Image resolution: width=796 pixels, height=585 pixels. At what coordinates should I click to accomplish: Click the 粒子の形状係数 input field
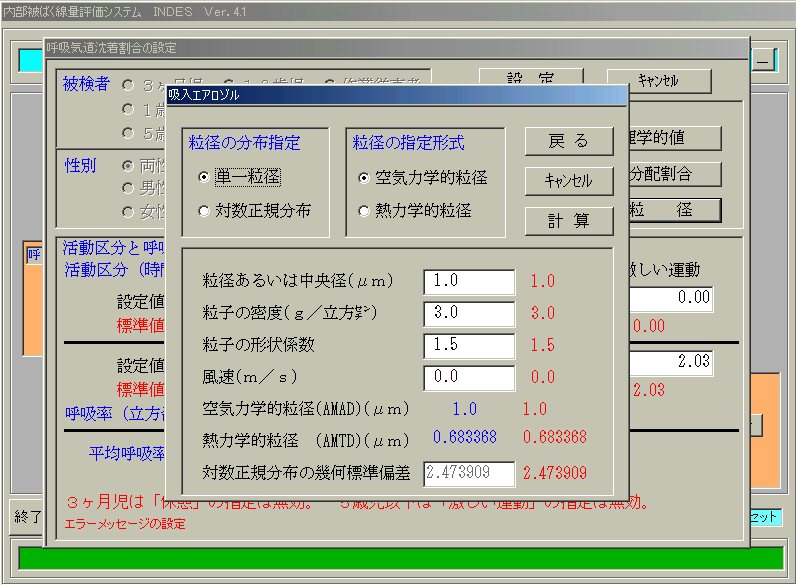pyautogui.click(x=469, y=346)
